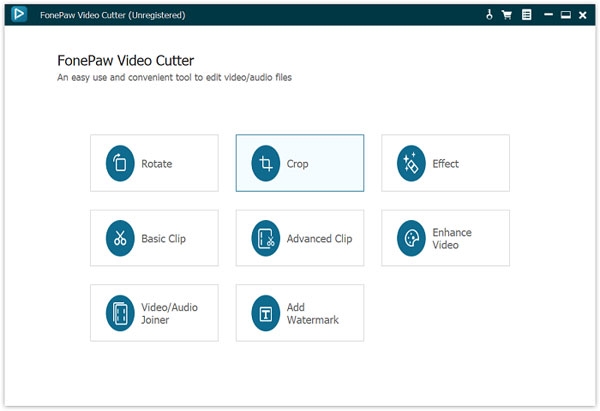Launch the Basic Clip label

pyautogui.click(x=163, y=238)
